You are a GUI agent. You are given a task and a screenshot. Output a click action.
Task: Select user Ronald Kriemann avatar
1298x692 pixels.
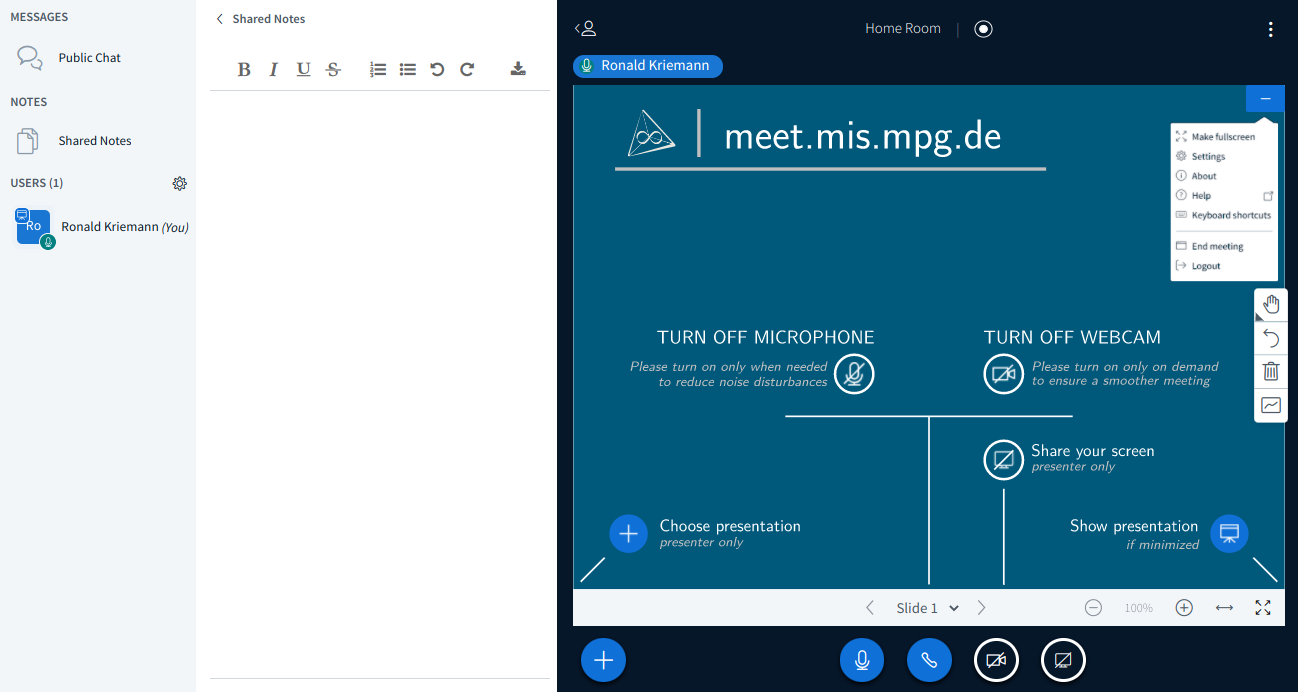pos(34,227)
